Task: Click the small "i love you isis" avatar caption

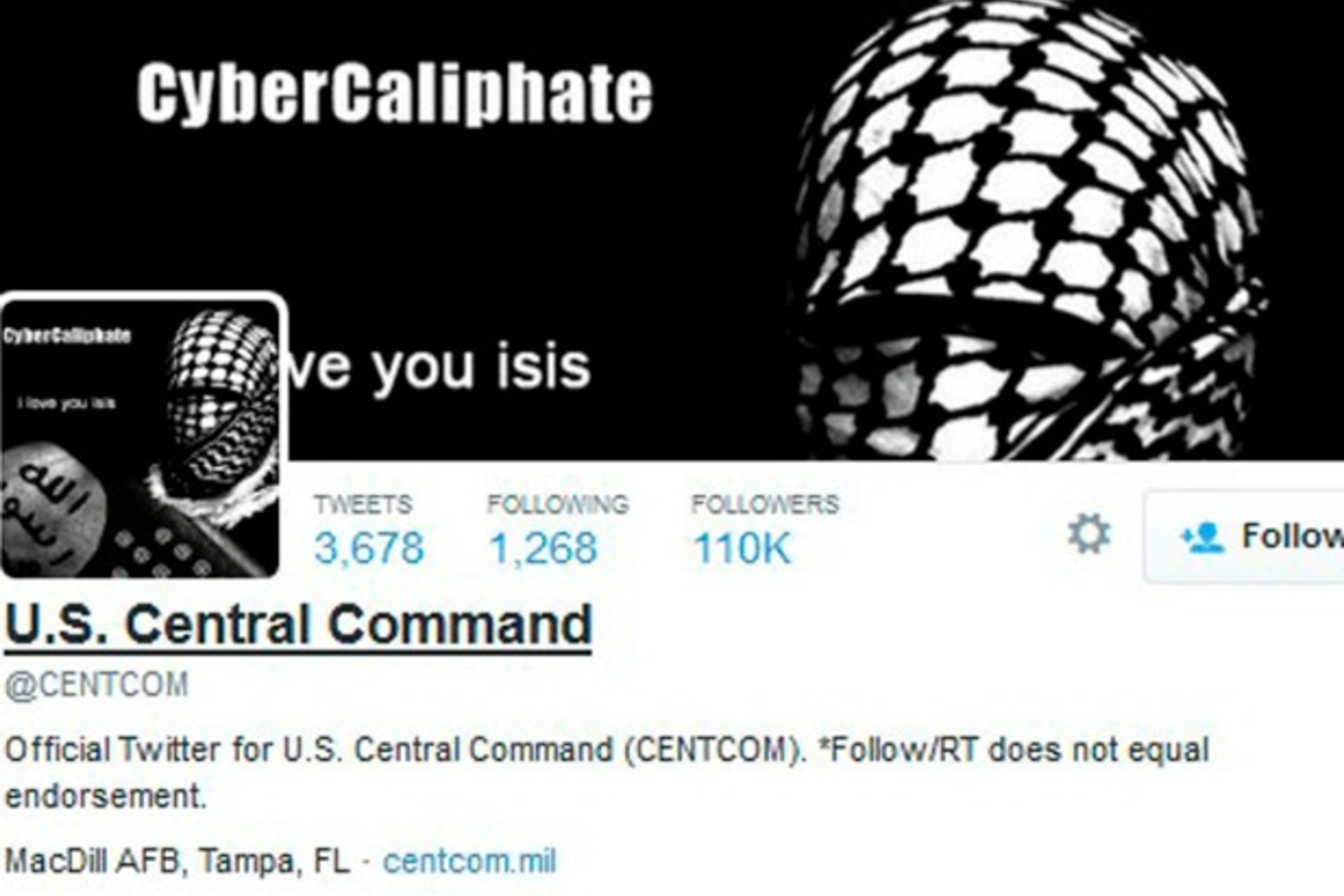Action: click(x=66, y=403)
